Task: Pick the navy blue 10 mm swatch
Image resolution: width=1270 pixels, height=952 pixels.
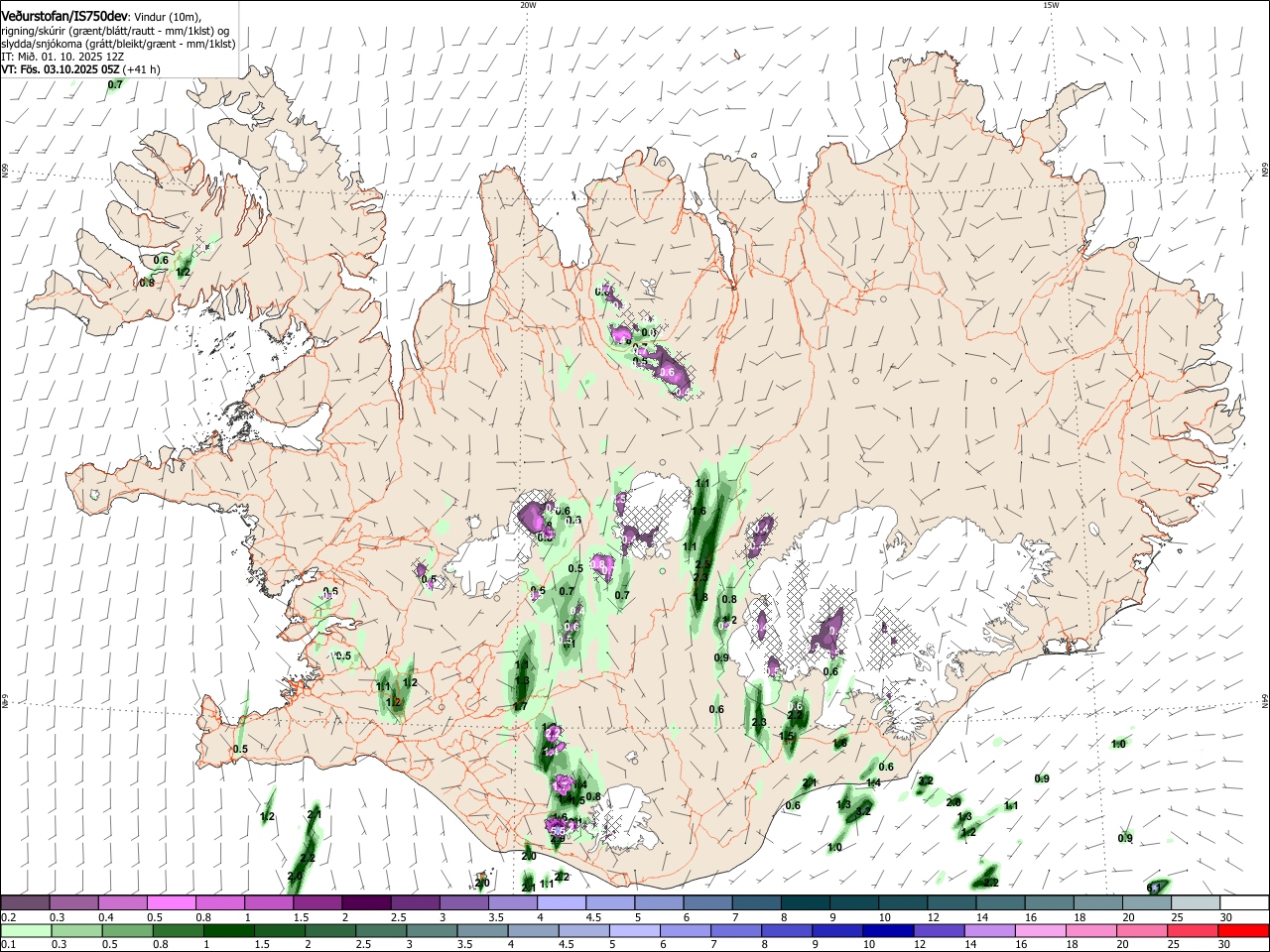Action: pyautogui.click(x=887, y=930)
